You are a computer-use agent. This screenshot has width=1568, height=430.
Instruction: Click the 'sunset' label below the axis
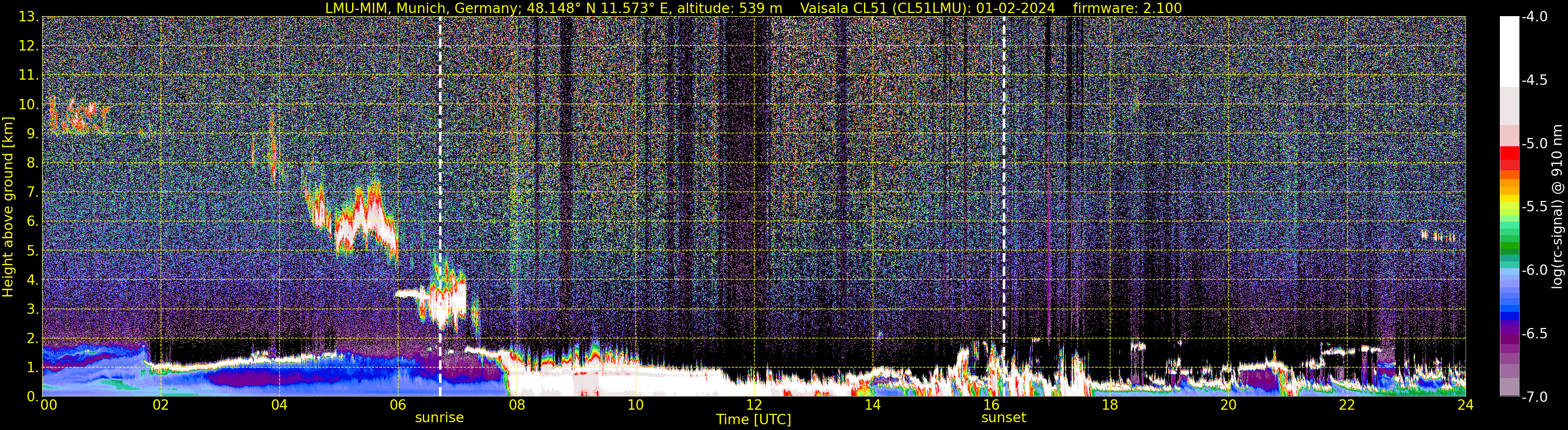[x=1004, y=418]
